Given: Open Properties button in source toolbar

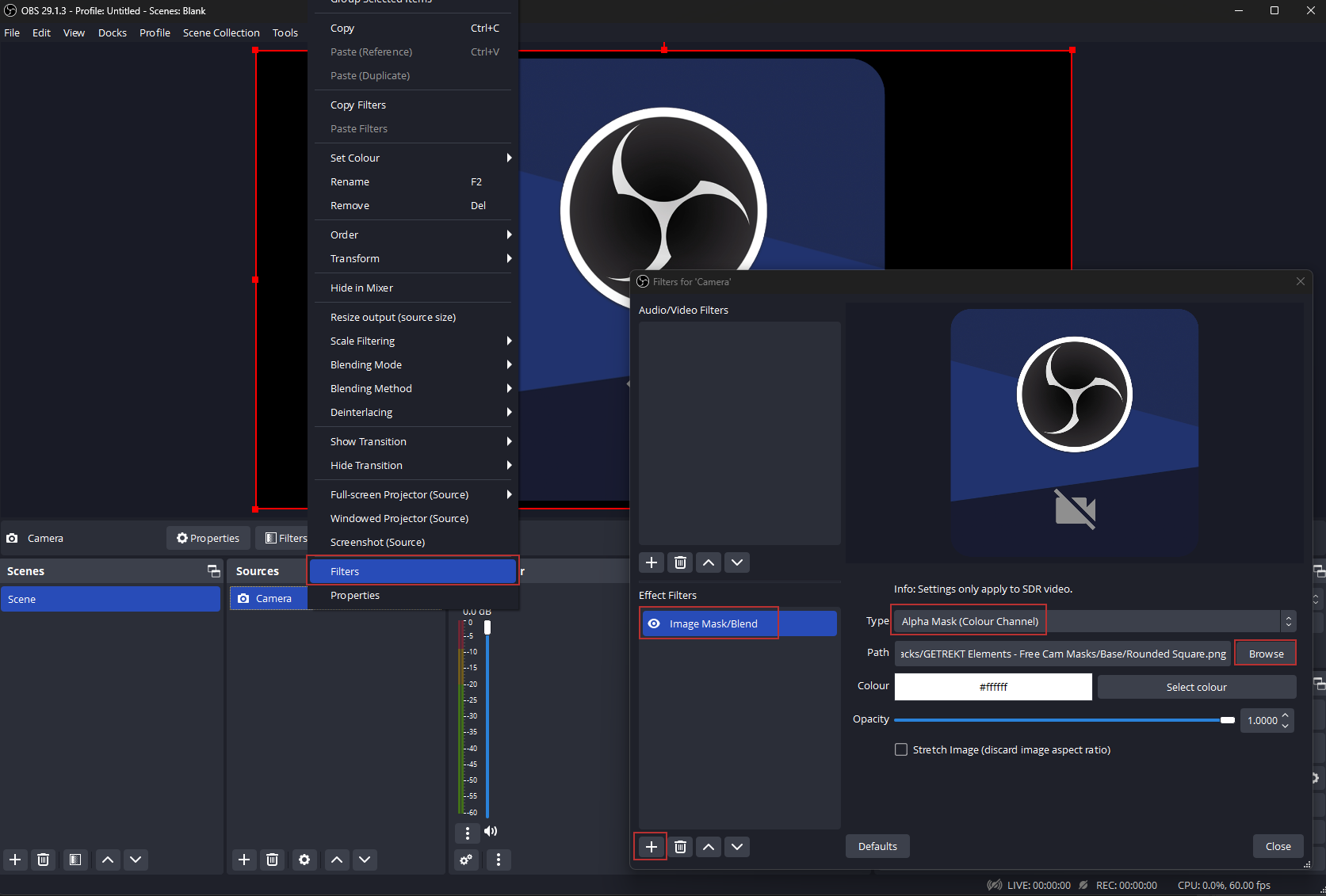Looking at the screenshot, I should (208, 538).
